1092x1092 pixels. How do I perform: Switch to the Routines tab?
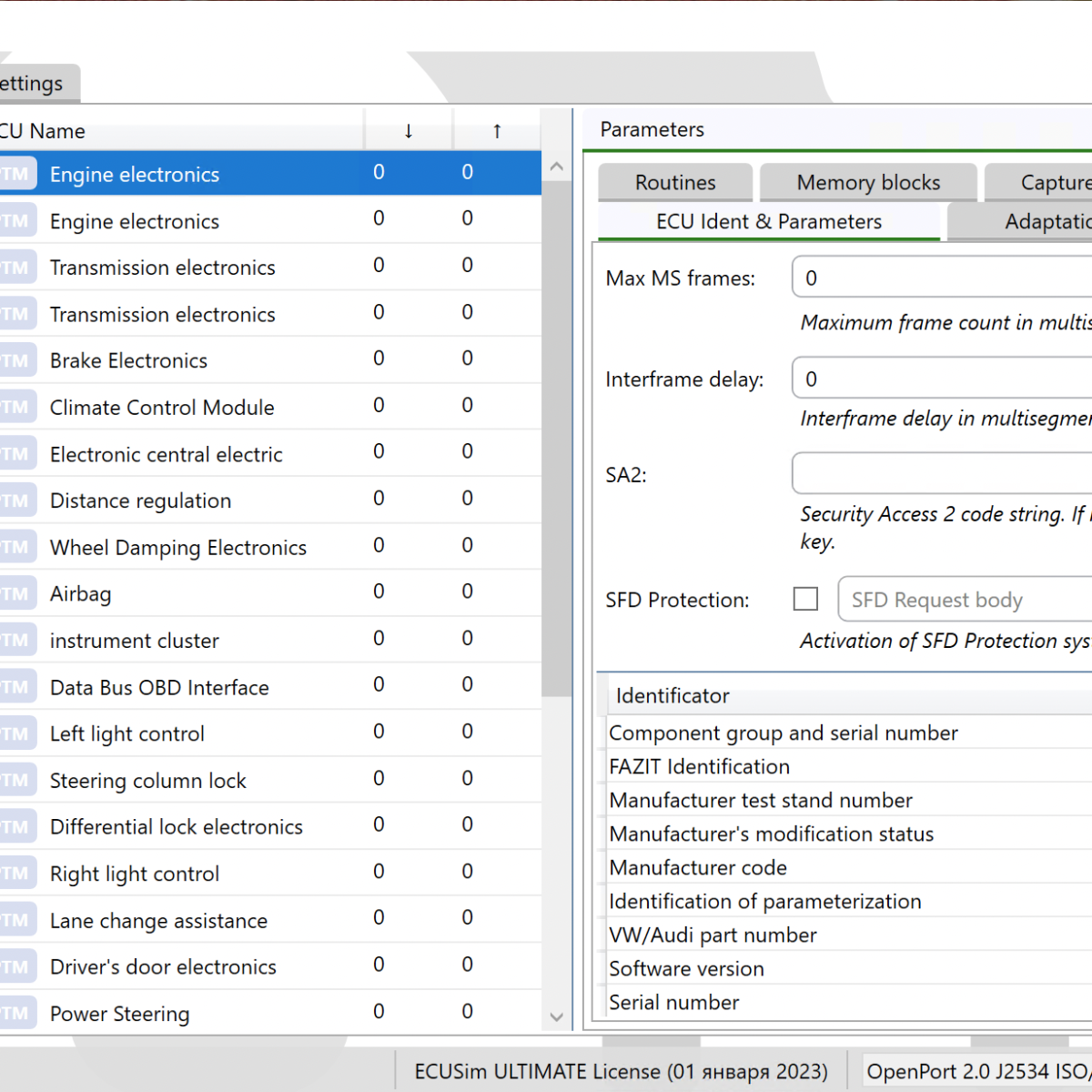(x=675, y=183)
